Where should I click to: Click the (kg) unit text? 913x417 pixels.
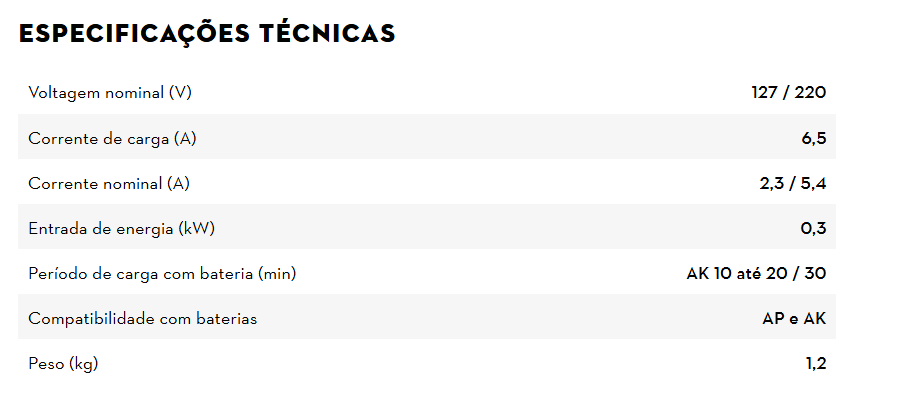point(83,364)
